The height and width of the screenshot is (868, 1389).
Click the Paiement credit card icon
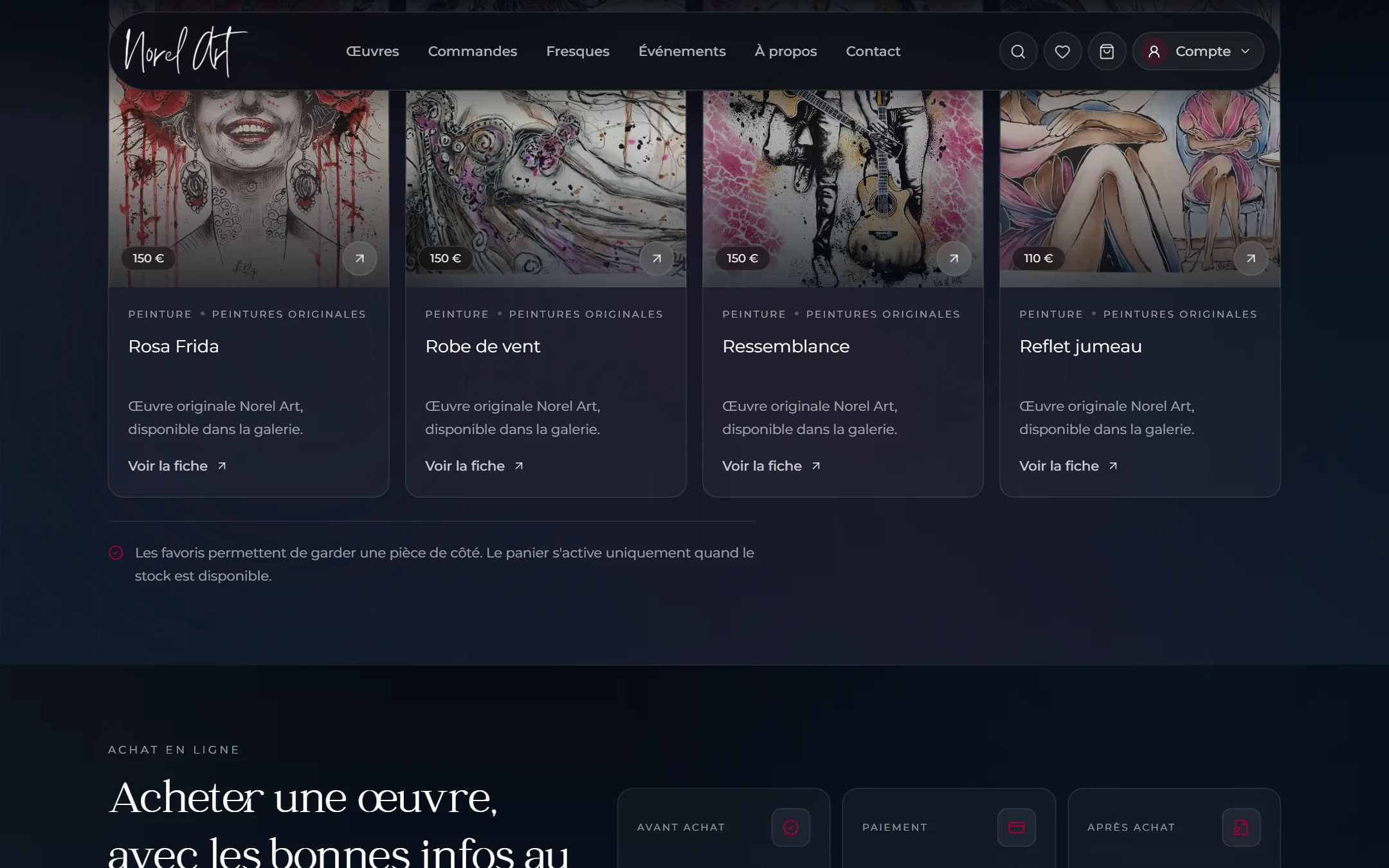click(1017, 827)
